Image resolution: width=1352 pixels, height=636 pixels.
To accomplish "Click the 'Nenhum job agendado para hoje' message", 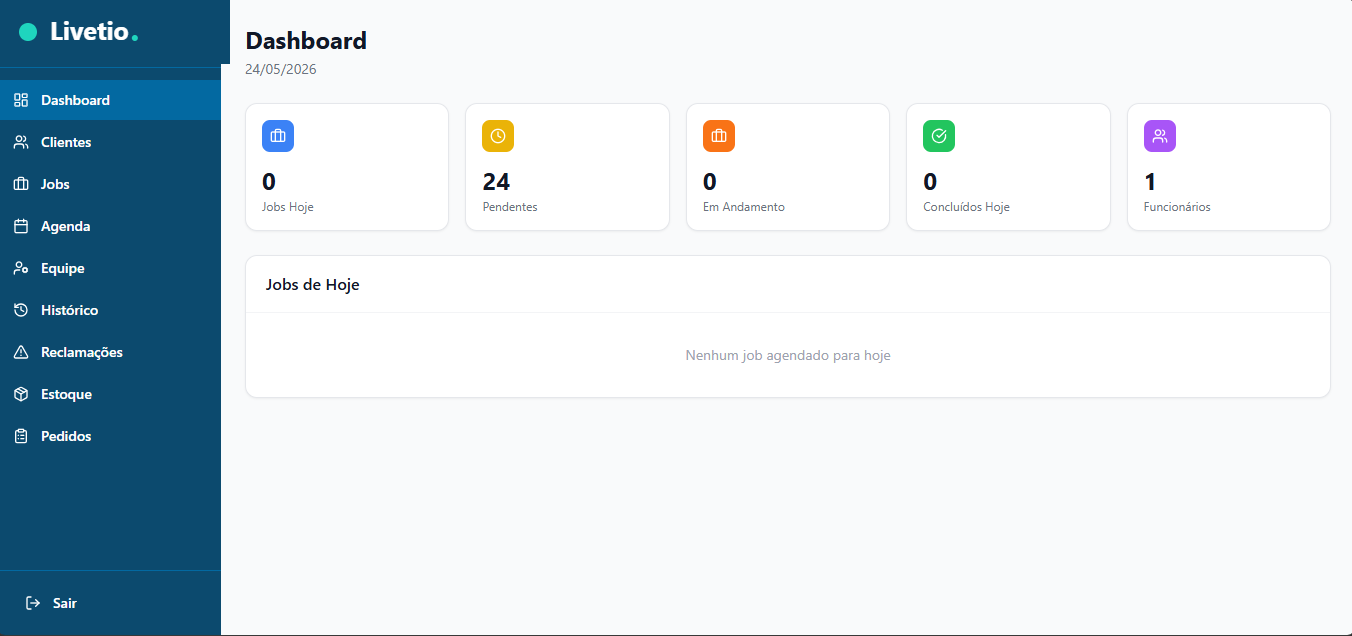I will pos(788,355).
